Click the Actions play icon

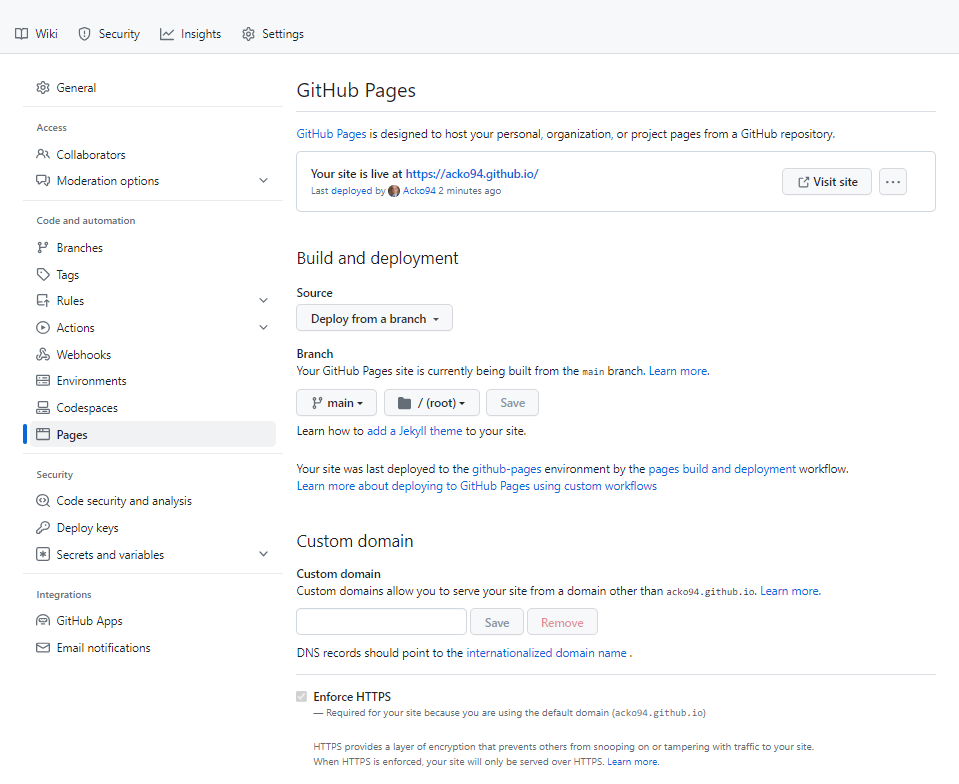pyautogui.click(x=43, y=327)
